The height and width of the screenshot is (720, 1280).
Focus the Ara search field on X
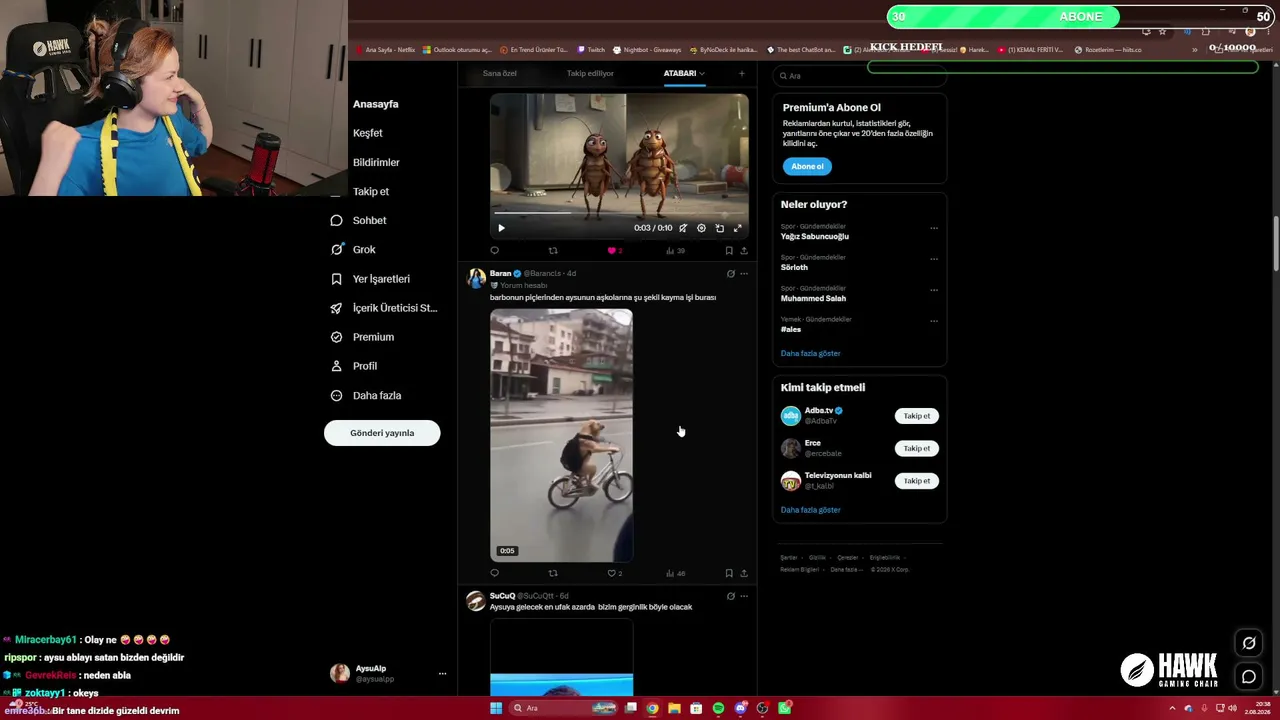coord(860,76)
